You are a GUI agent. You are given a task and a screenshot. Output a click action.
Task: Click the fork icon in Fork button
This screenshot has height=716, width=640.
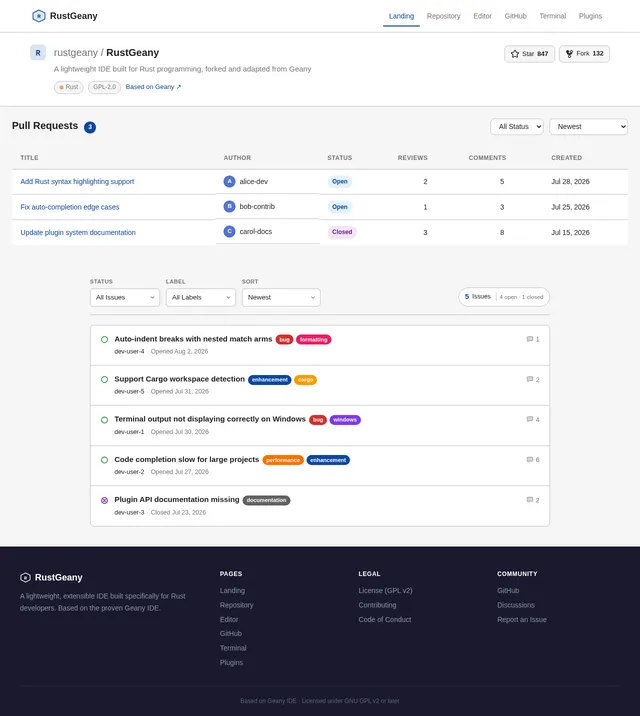(x=569, y=54)
